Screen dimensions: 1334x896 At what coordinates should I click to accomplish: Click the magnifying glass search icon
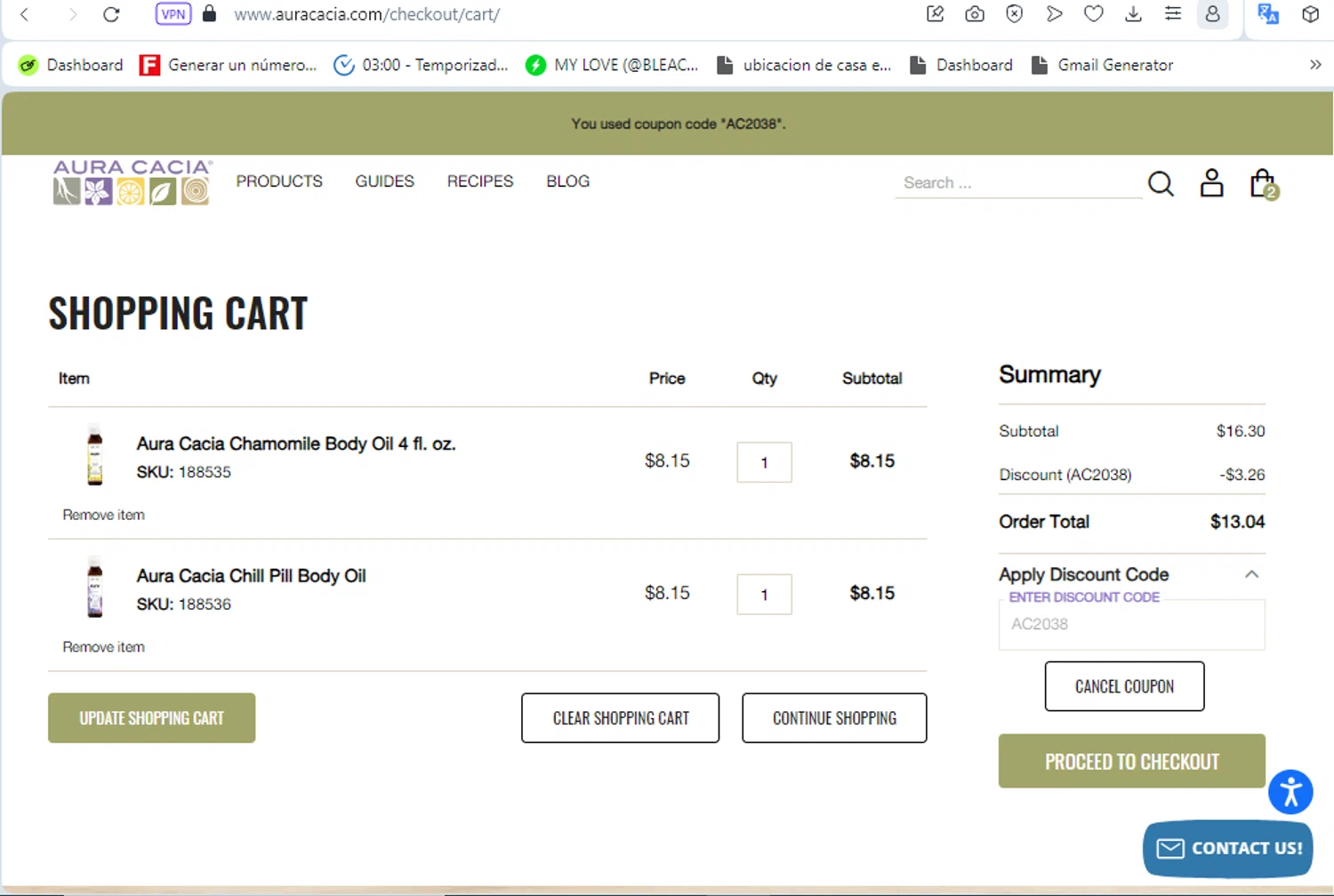point(1161,184)
